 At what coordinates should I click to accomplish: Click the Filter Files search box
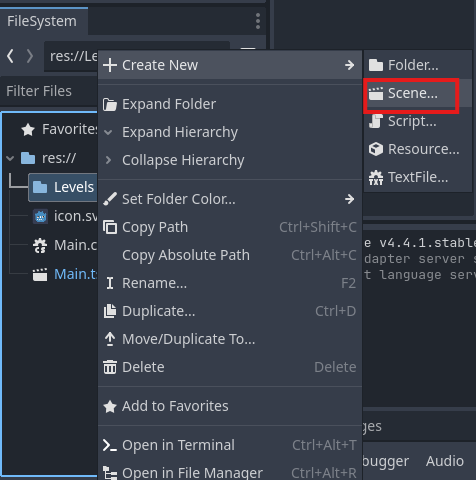point(50,91)
